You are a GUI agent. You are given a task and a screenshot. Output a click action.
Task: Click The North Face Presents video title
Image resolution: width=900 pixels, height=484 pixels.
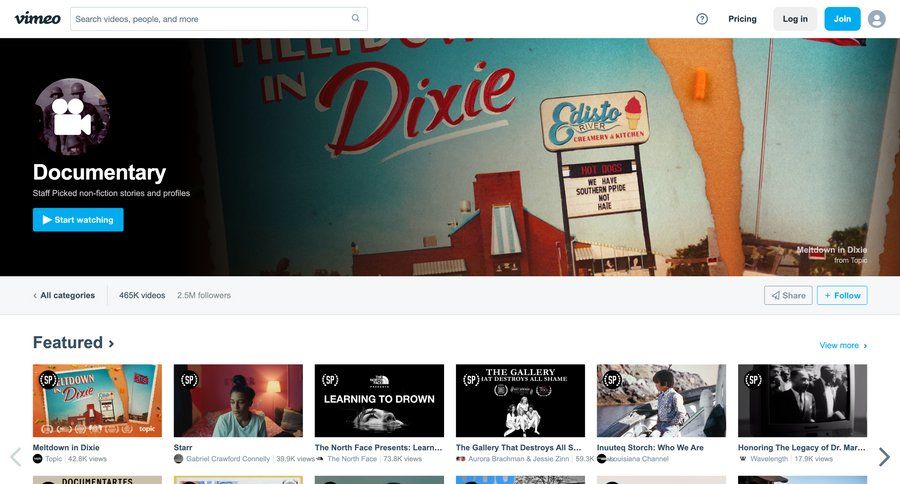pyautogui.click(x=379, y=447)
